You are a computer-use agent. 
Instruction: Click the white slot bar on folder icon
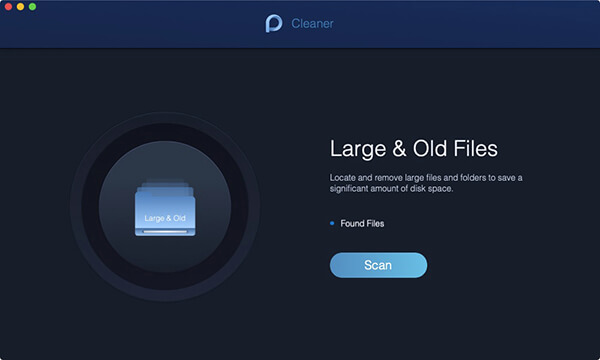coord(165,231)
